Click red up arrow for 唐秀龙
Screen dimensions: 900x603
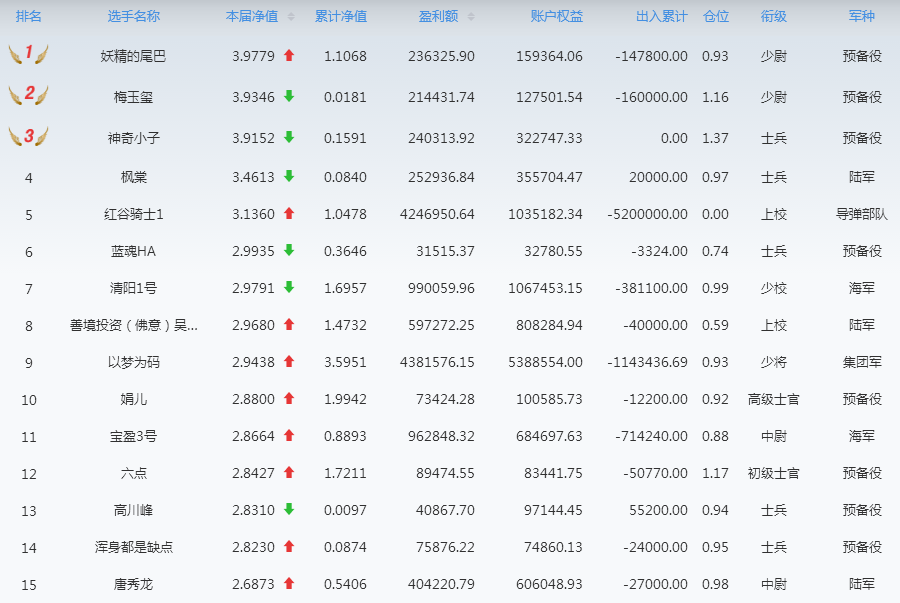pos(289,583)
